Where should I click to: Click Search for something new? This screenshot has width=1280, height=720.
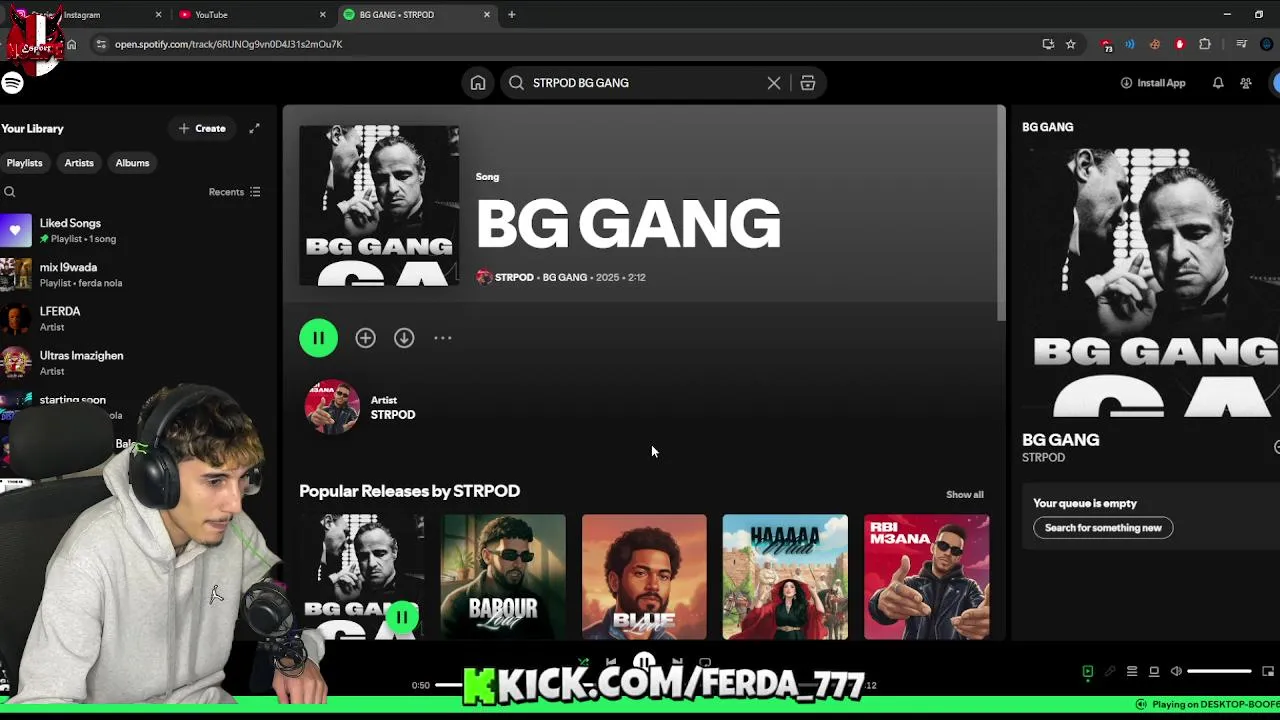(x=1103, y=528)
